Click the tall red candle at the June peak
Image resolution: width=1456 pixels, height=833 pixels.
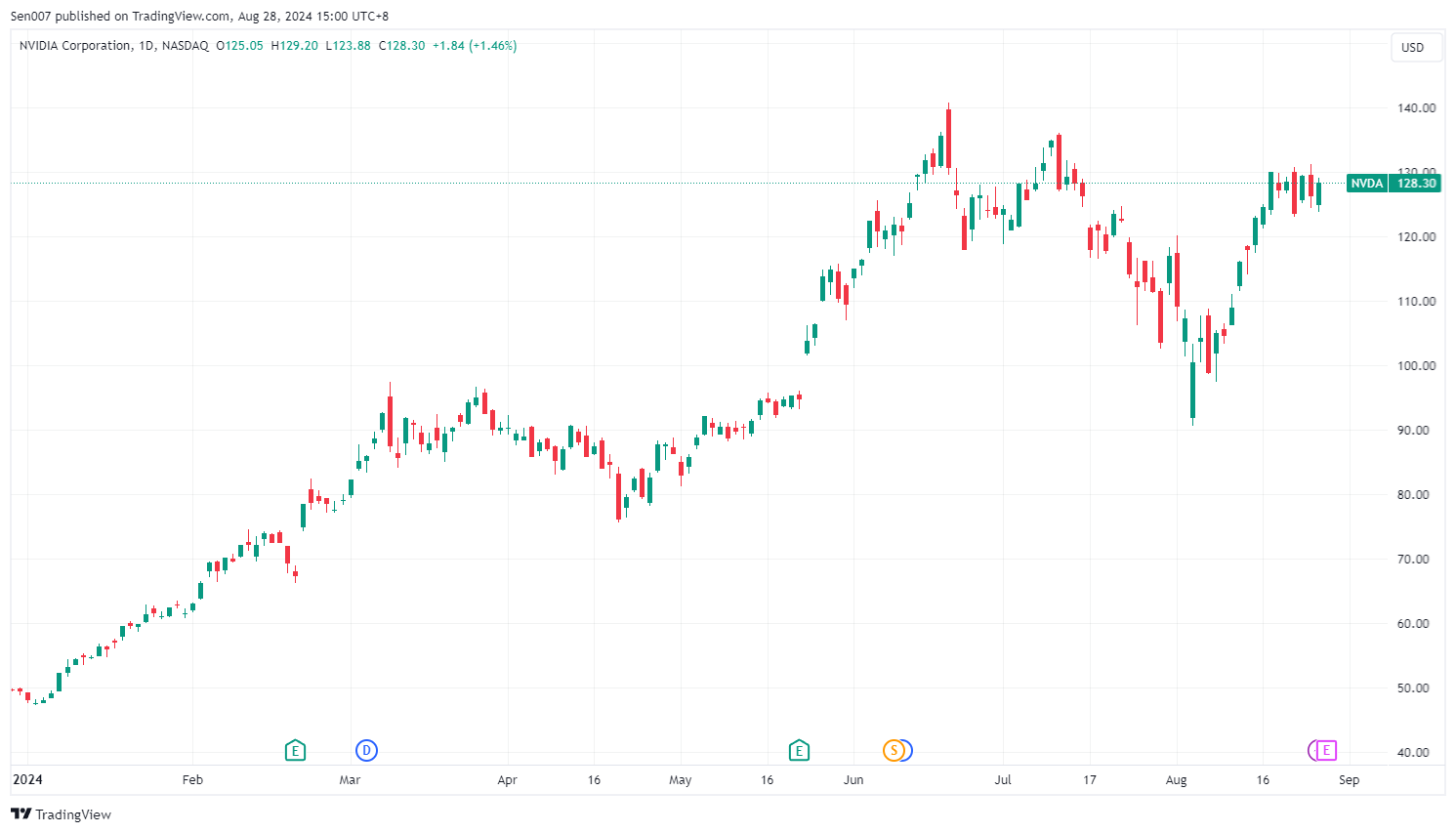(948, 138)
